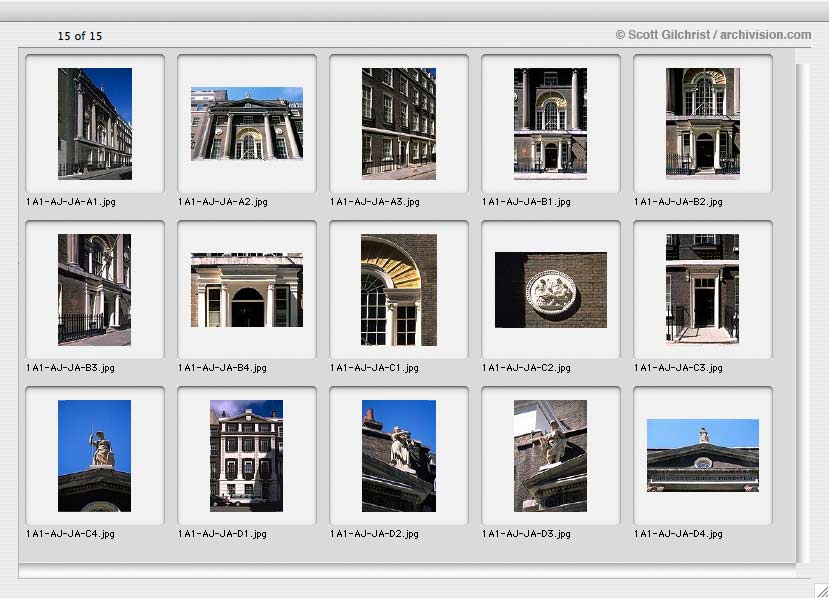Click the filename label 1A1-AJ-JA-D1.jpg
The height and width of the screenshot is (598, 829).
223,533
